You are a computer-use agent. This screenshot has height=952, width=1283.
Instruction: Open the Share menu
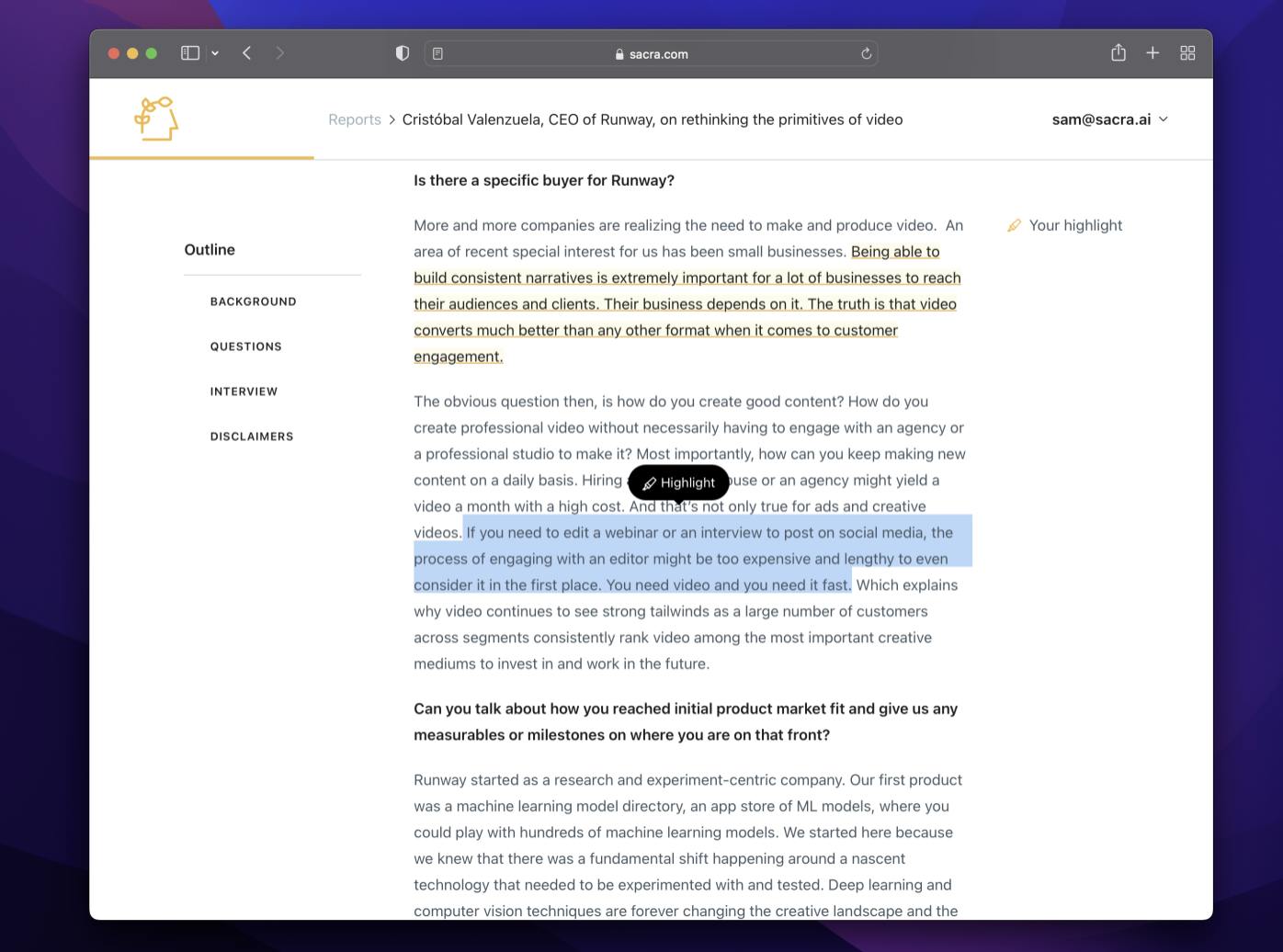(1118, 52)
